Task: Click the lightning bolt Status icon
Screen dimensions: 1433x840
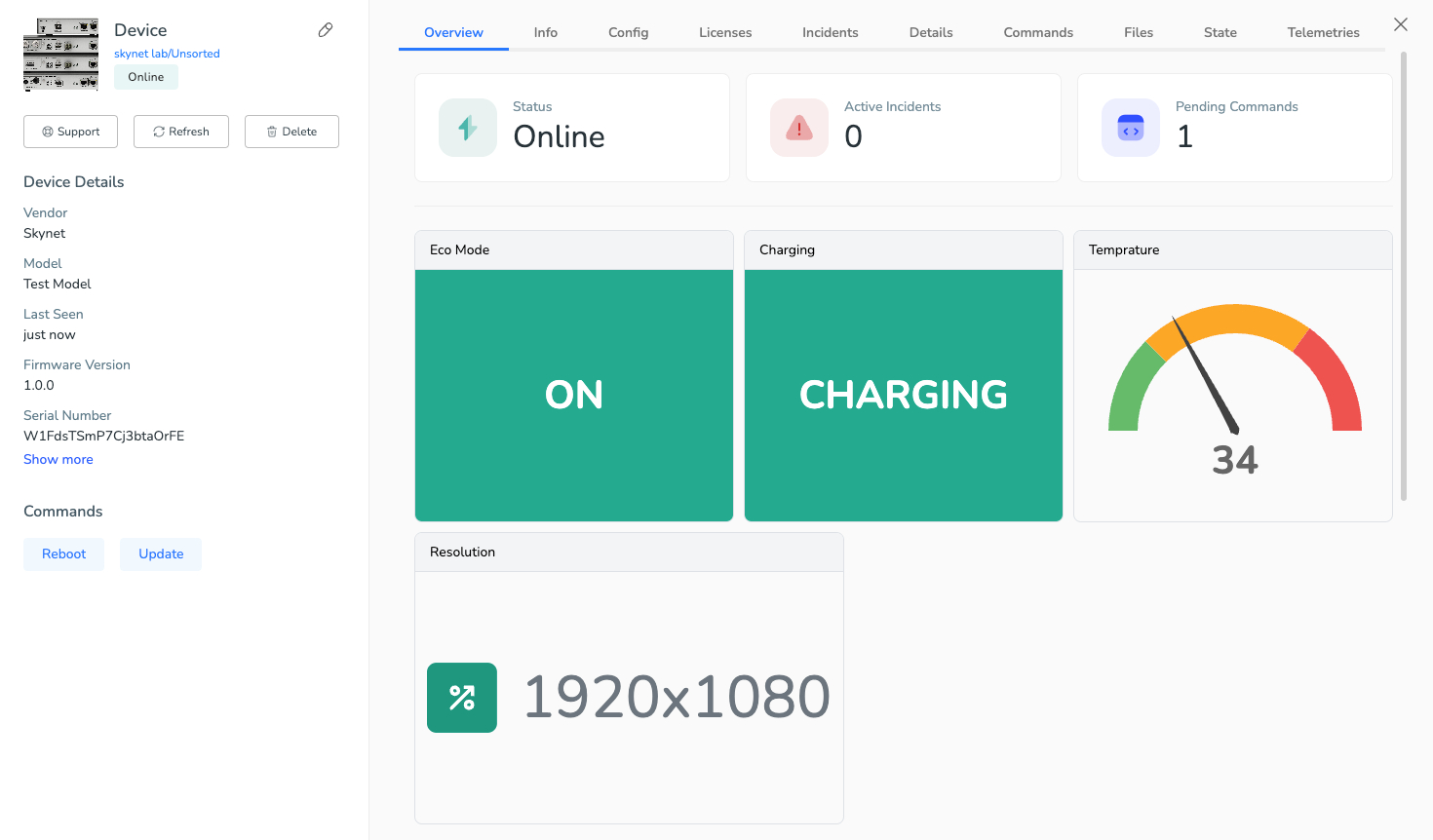Action: coord(468,128)
